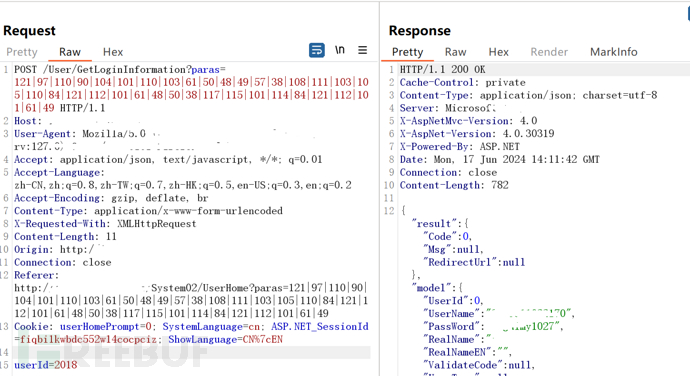Click the Content-Length: 11 request header
The width and height of the screenshot is (690, 376).
[65, 236]
